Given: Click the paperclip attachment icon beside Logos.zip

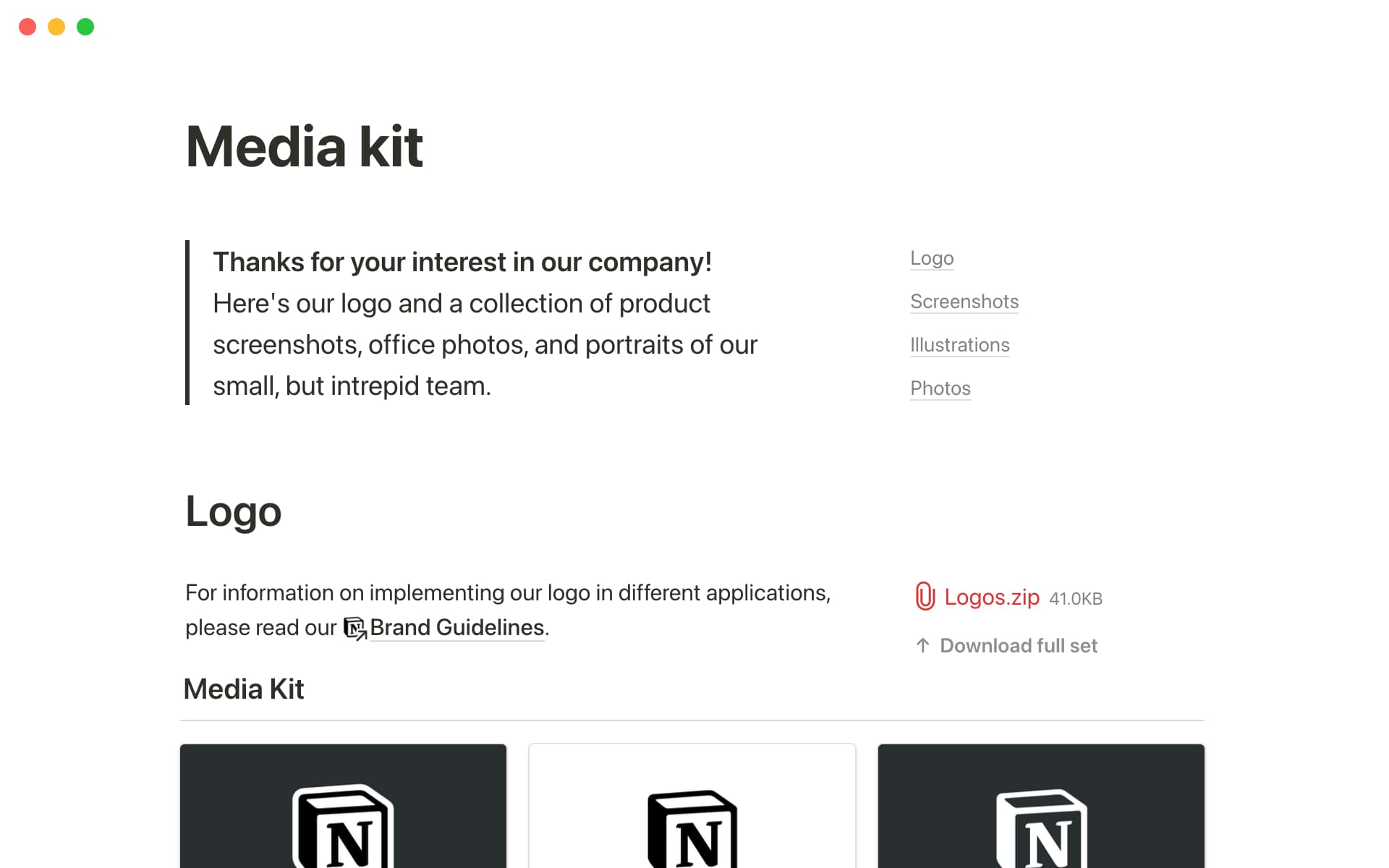Looking at the screenshot, I should [925, 597].
